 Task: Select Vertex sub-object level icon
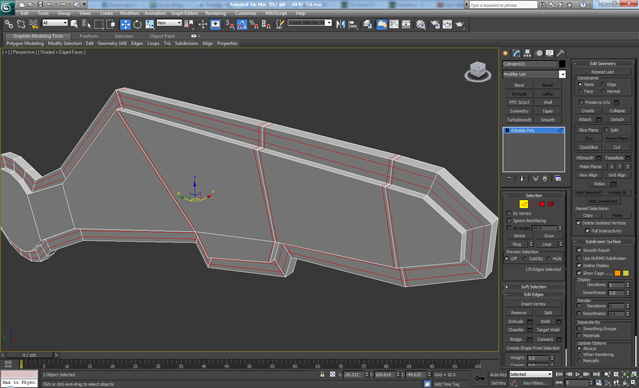click(x=514, y=204)
